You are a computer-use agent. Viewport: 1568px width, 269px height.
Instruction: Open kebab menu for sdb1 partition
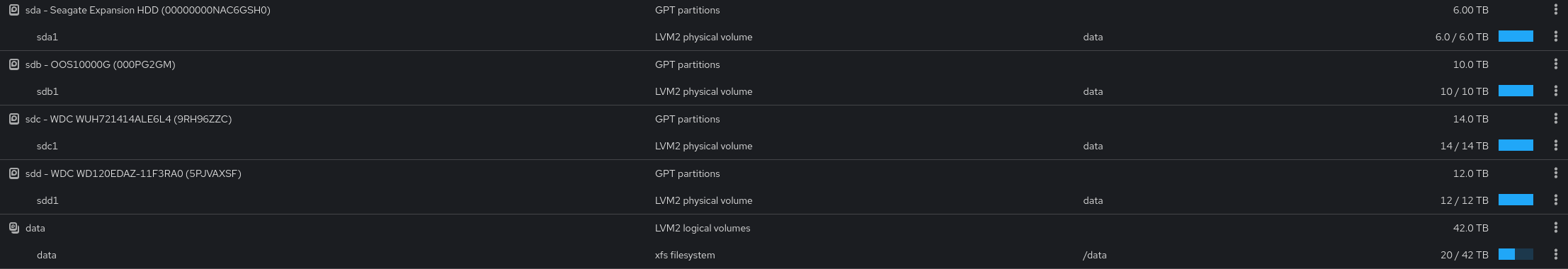pos(1555,91)
